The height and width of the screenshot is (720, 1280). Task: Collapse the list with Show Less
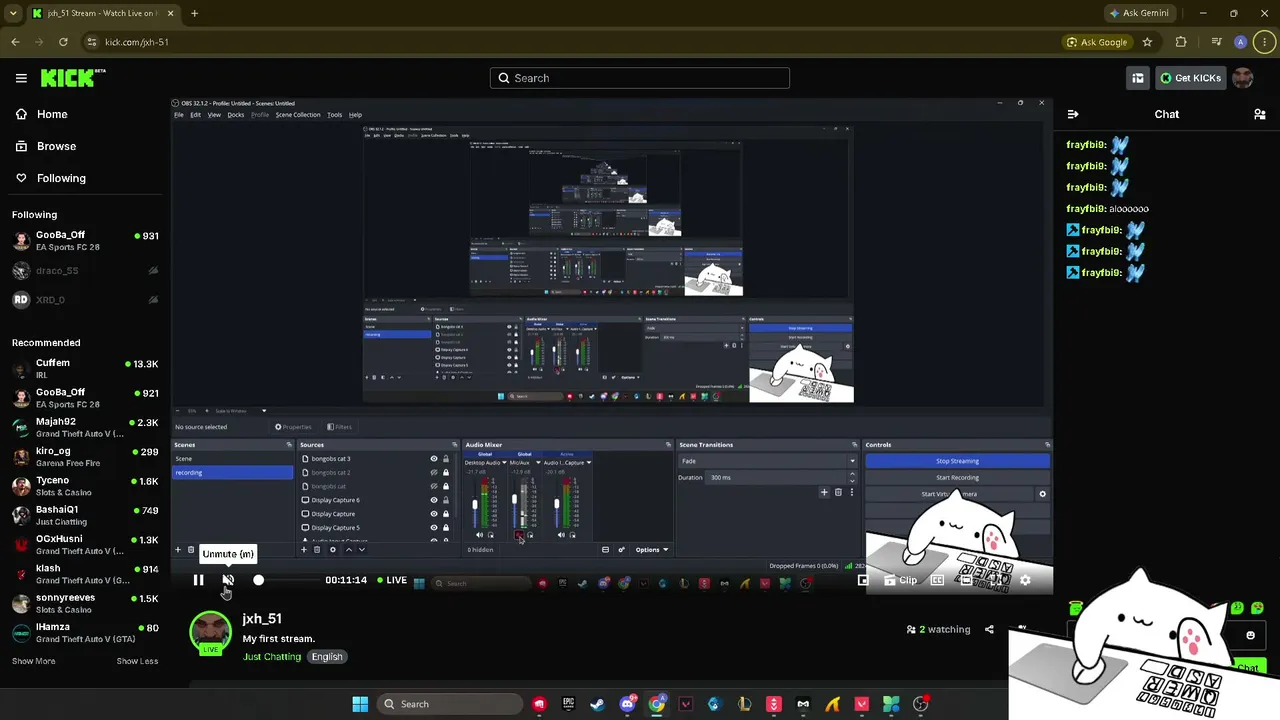coord(137,661)
